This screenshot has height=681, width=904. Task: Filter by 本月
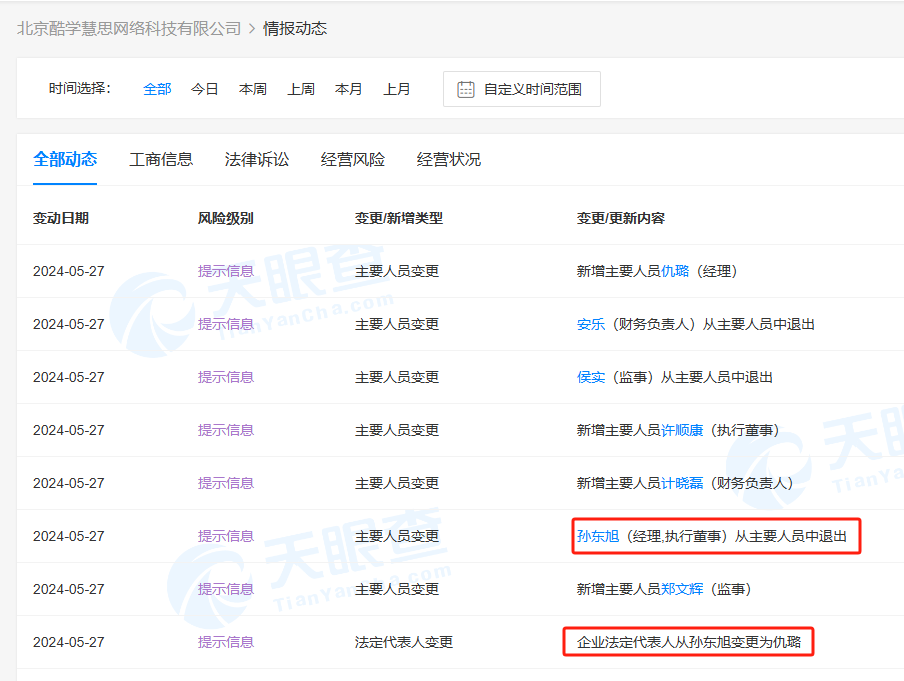point(349,89)
